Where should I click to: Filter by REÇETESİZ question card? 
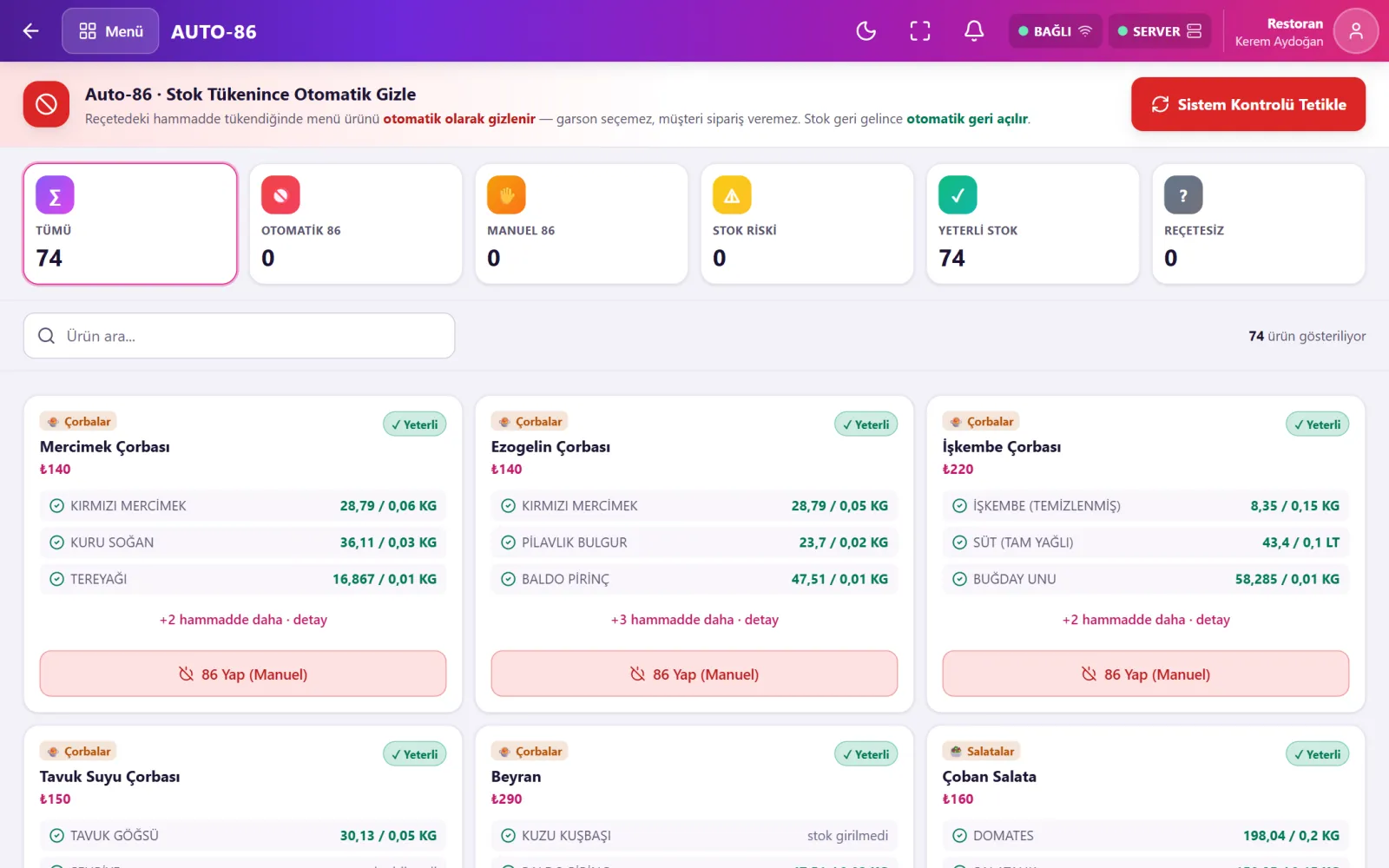tap(1259, 224)
